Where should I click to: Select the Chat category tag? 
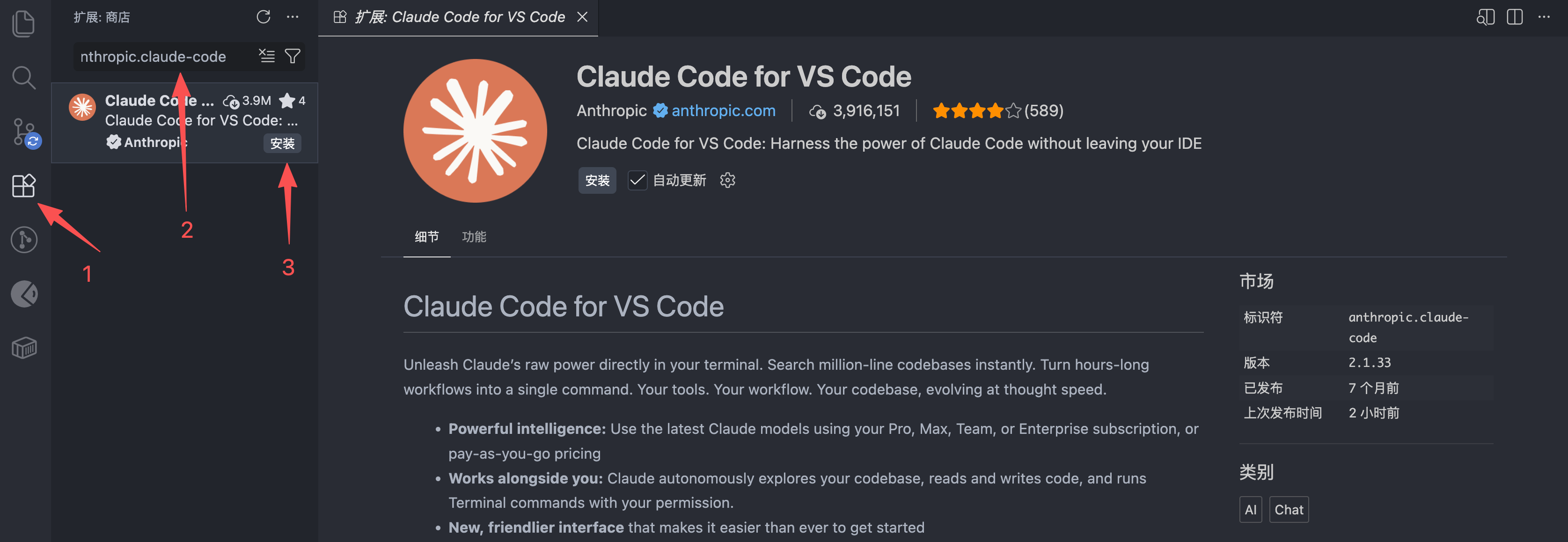tap(1289, 510)
